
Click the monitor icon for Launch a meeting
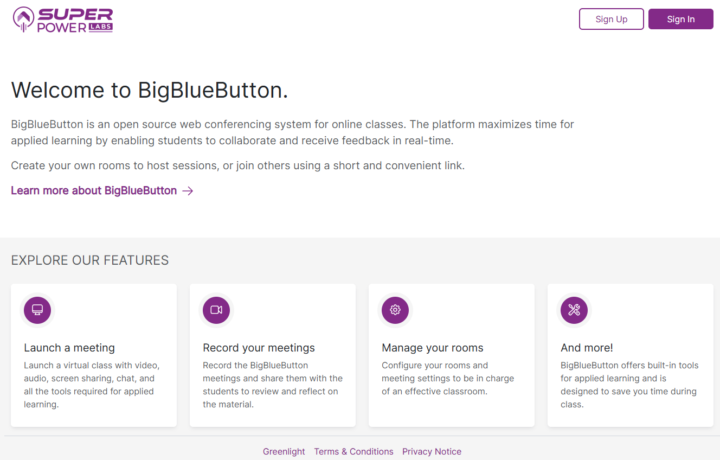38,310
